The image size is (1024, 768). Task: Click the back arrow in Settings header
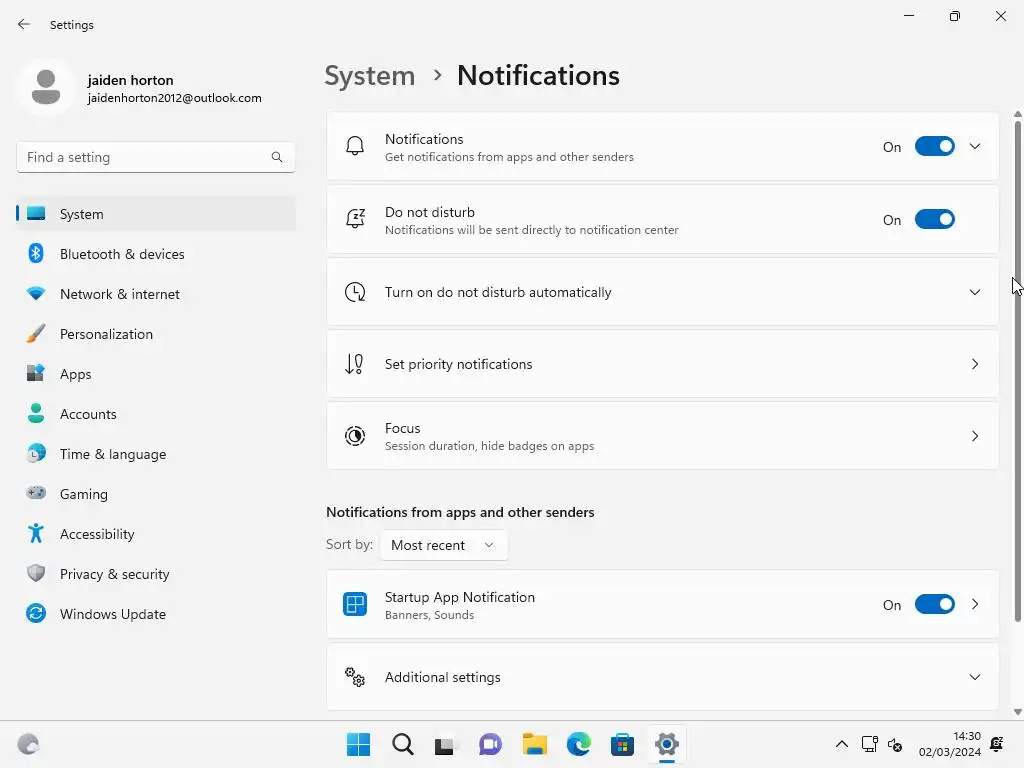[24, 25]
